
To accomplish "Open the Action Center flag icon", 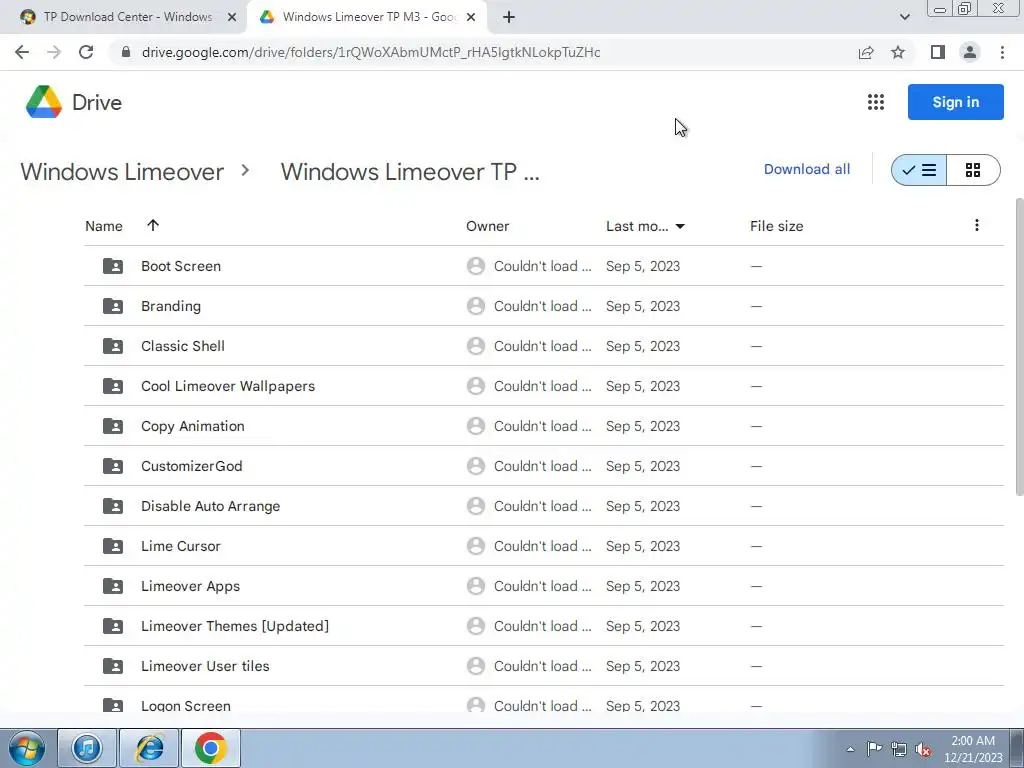I will click(x=874, y=749).
